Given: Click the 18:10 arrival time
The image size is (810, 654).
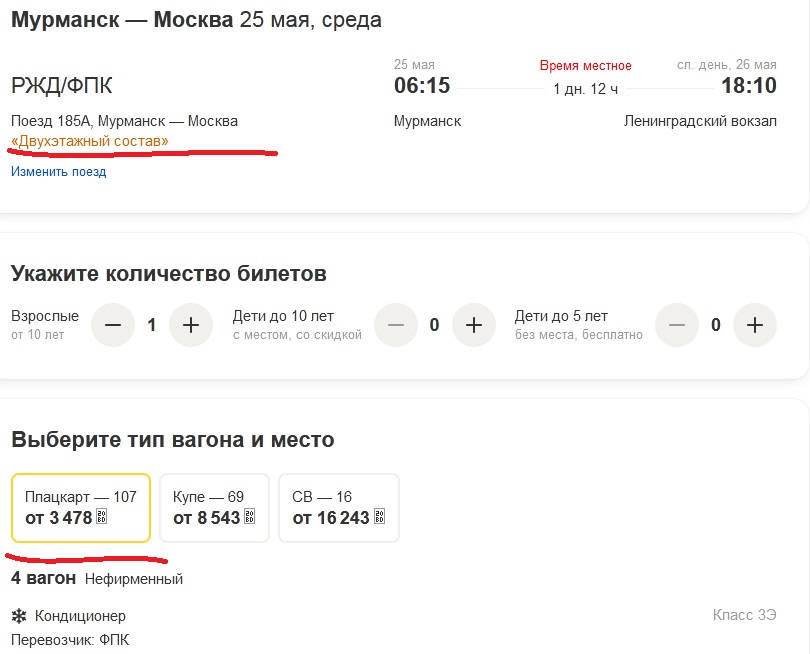Looking at the screenshot, I should pos(749,86).
